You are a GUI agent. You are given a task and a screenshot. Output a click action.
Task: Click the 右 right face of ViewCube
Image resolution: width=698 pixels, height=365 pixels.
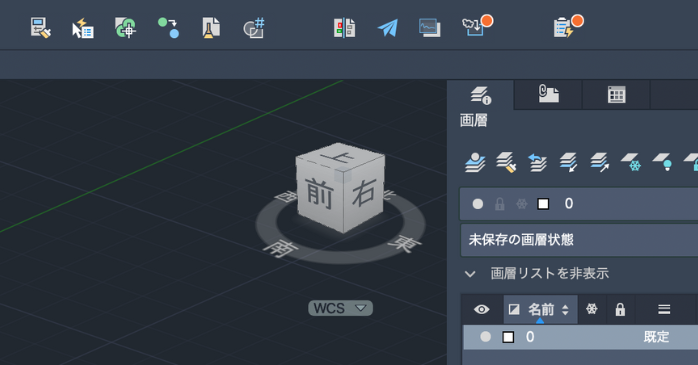[x=364, y=193]
